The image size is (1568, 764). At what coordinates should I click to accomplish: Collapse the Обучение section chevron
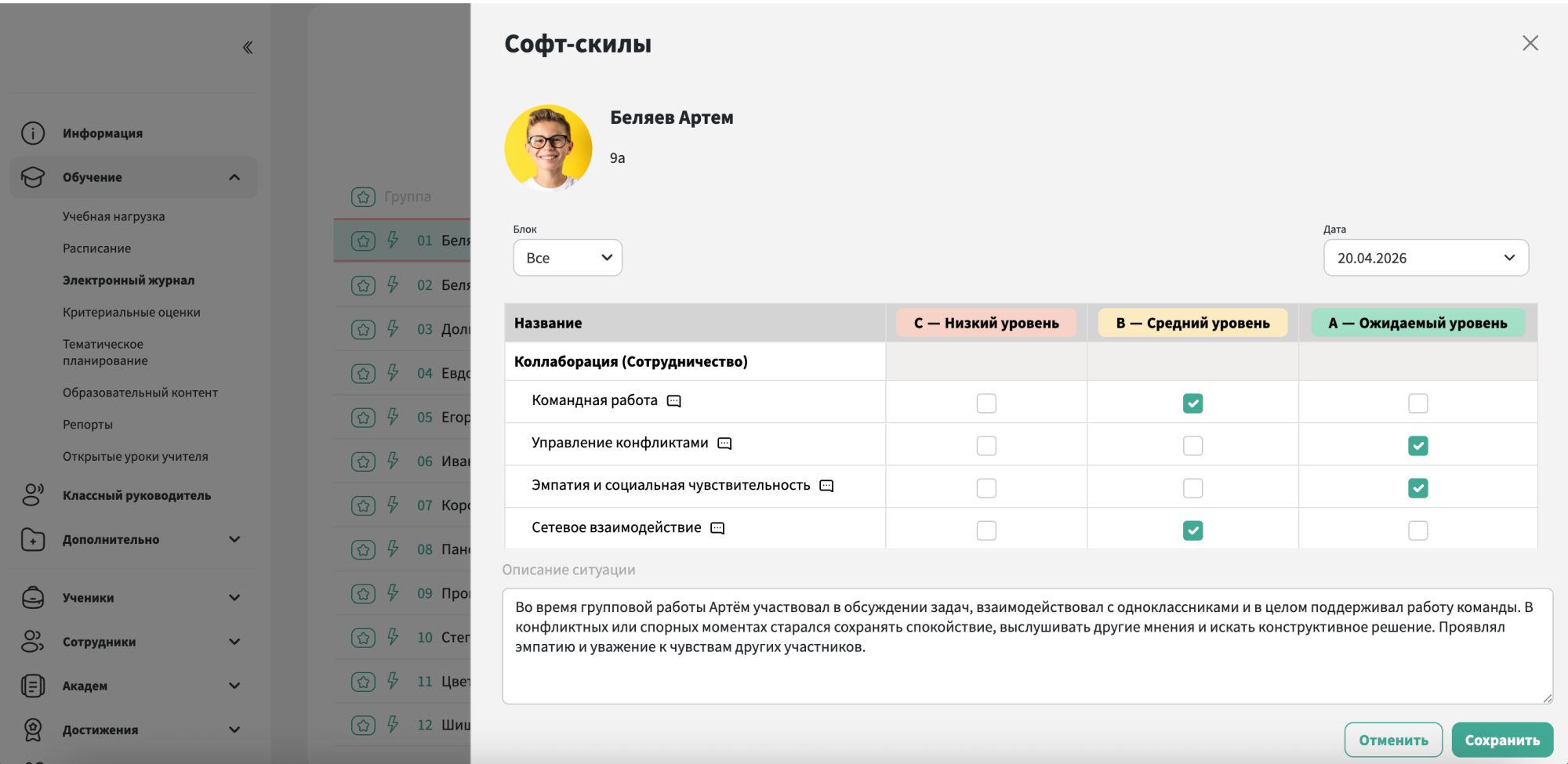click(234, 177)
